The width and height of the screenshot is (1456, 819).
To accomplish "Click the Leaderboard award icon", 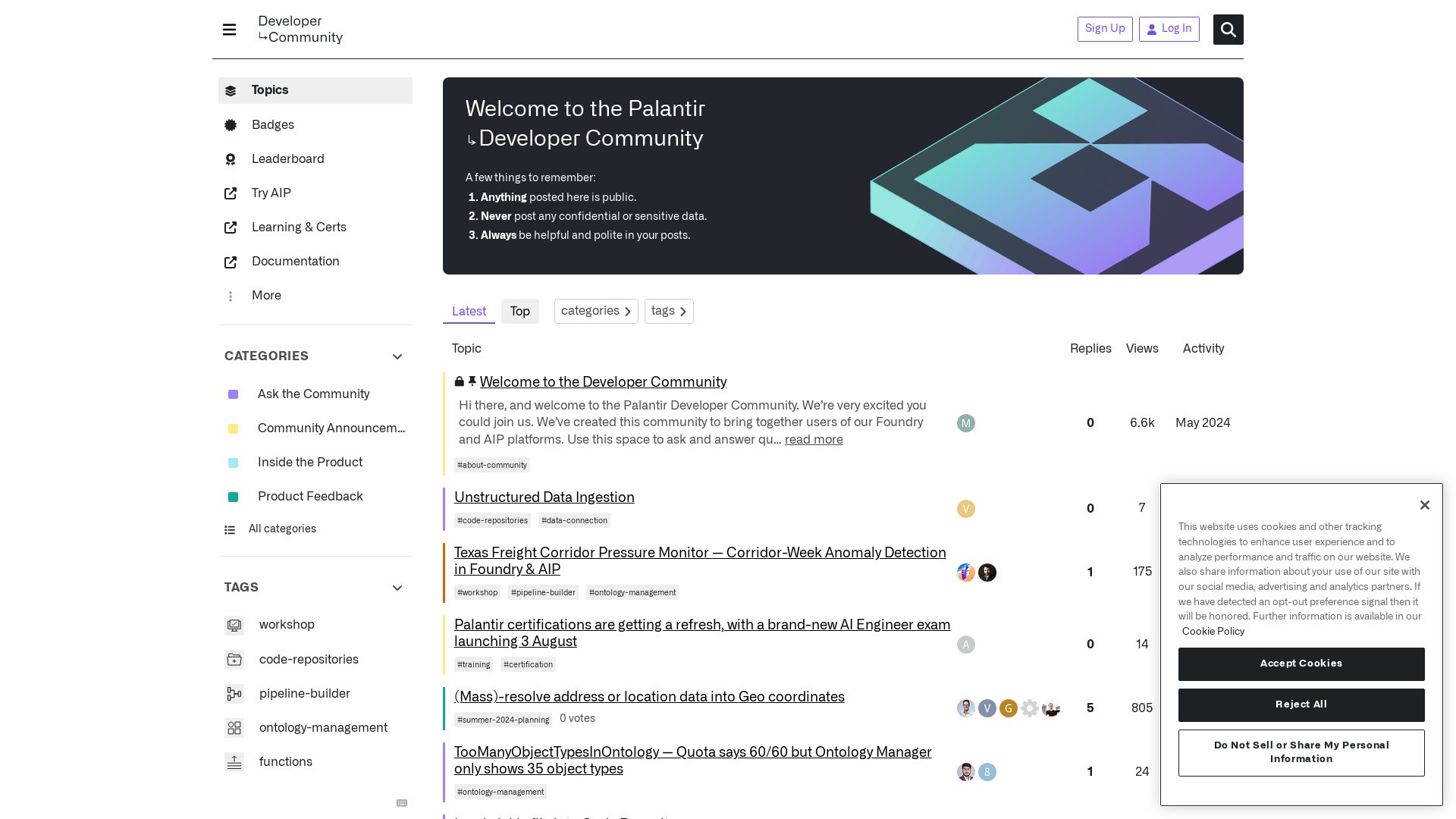I will point(231,159).
